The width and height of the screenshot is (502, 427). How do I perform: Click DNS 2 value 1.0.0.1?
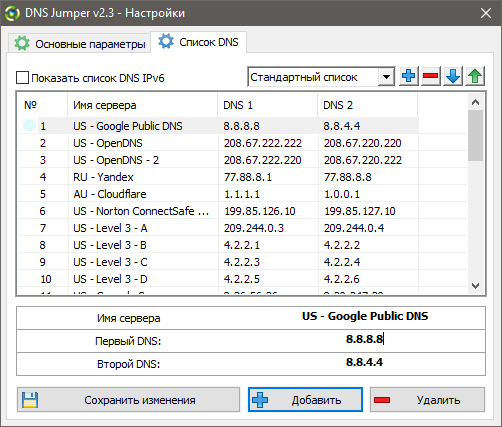point(342,194)
